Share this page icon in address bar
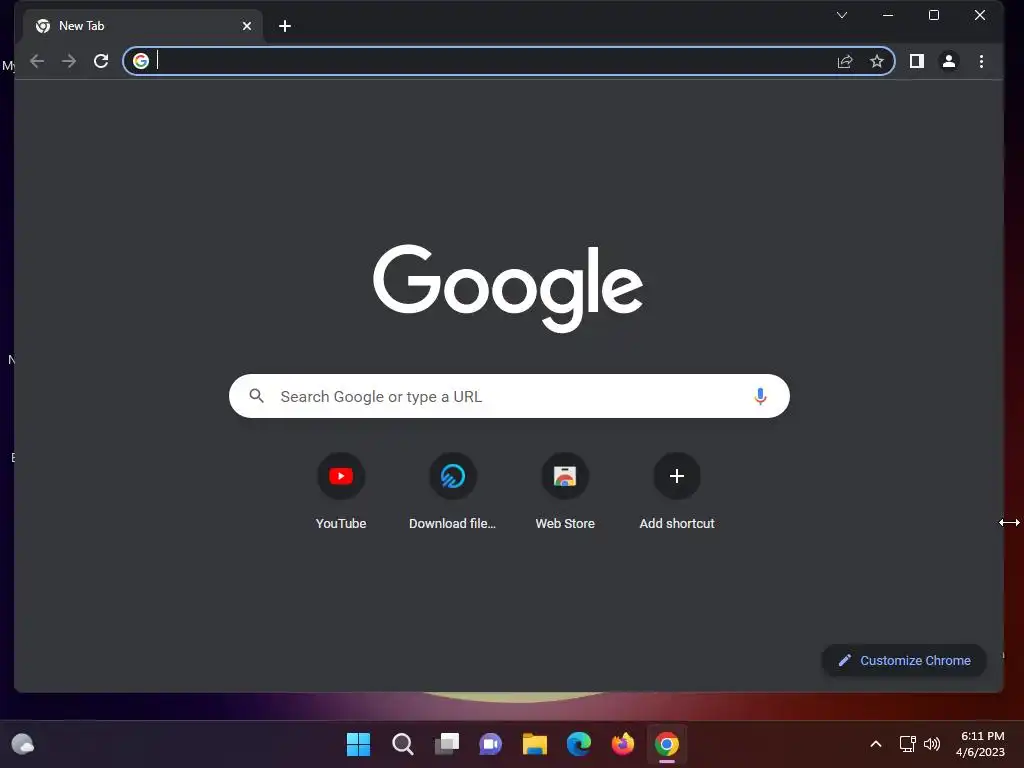 click(845, 61)
